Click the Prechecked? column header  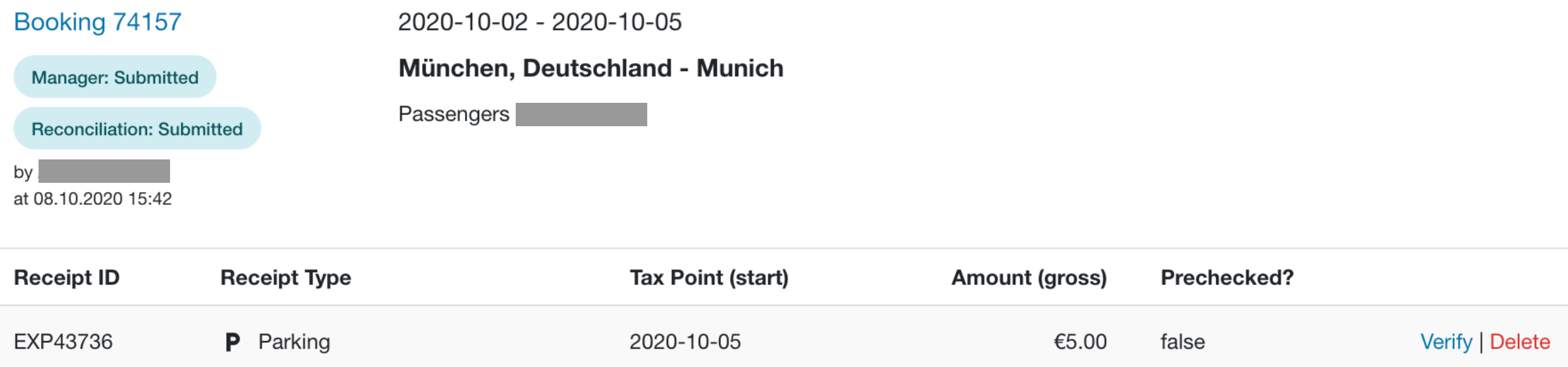click(1227, 278)
